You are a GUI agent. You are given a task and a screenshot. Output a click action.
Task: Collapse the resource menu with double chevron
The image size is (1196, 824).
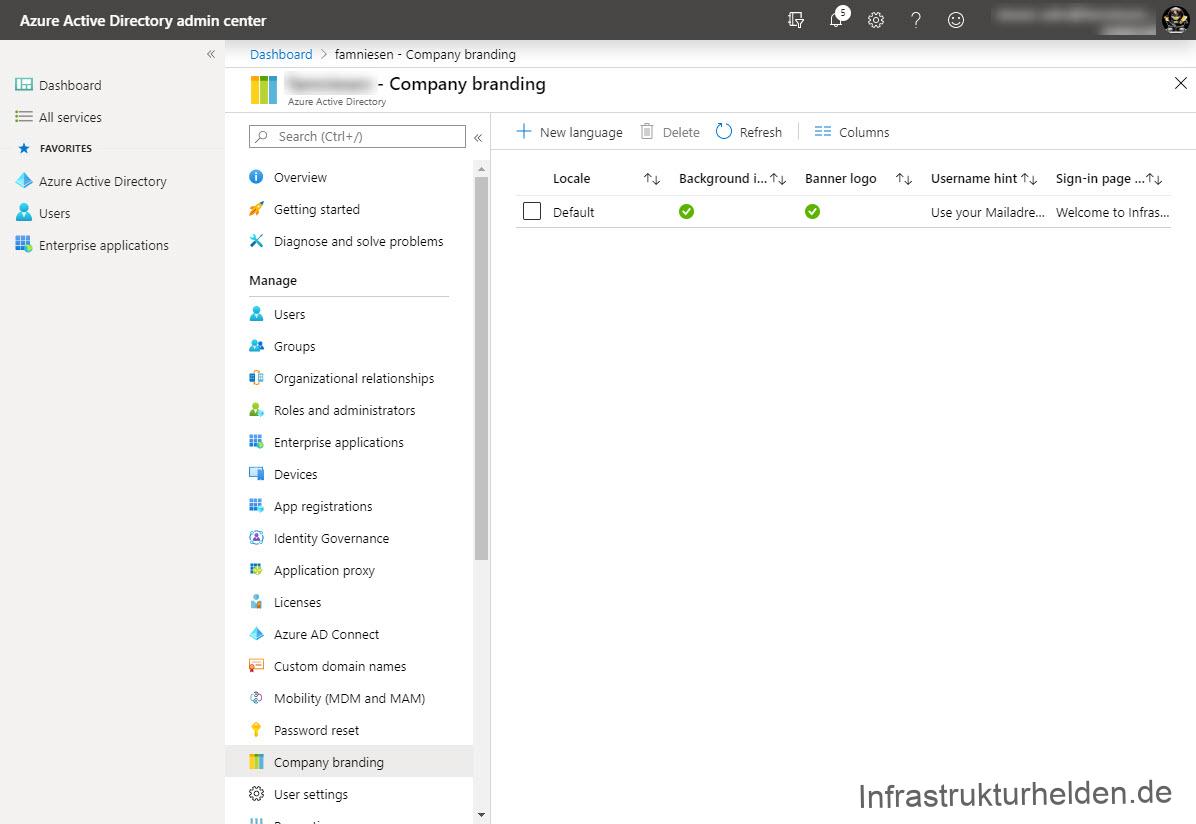(478, 138)
